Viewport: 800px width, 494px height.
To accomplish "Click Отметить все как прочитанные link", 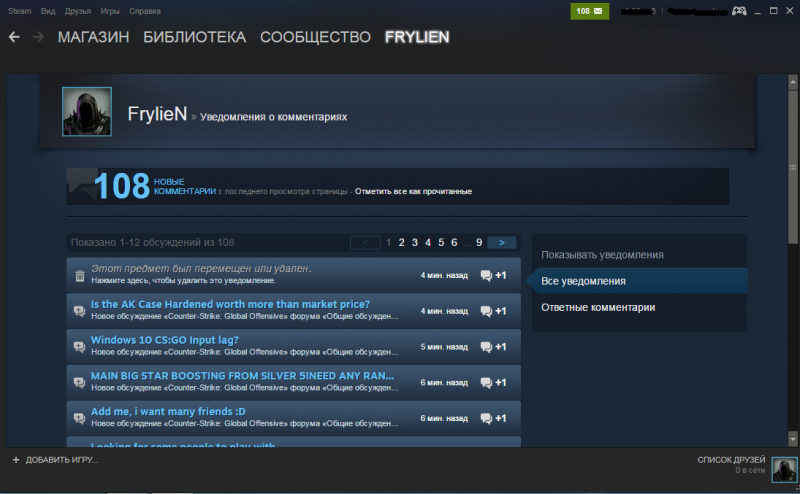I will point(413,191).
